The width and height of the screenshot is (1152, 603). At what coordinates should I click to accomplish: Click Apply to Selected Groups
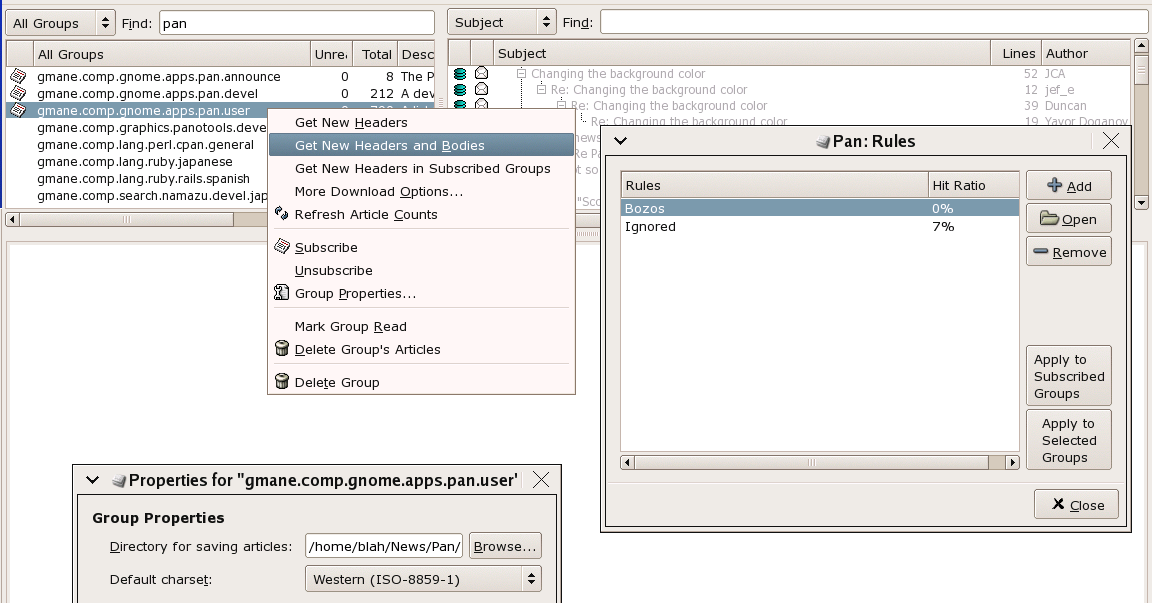point(1069,440)
